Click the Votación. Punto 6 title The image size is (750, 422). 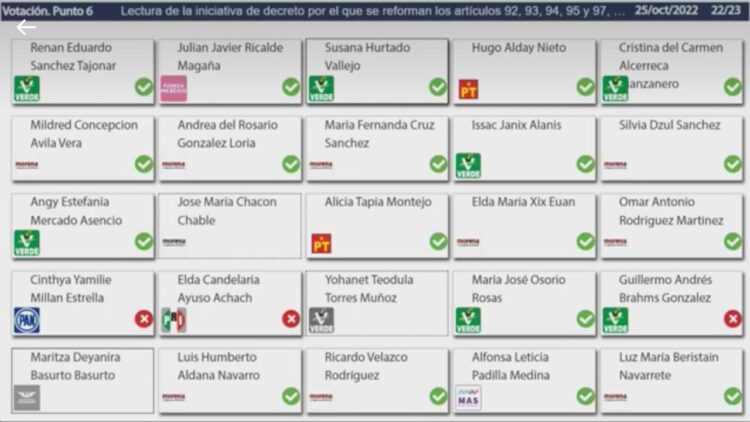[x=48, y=11]
